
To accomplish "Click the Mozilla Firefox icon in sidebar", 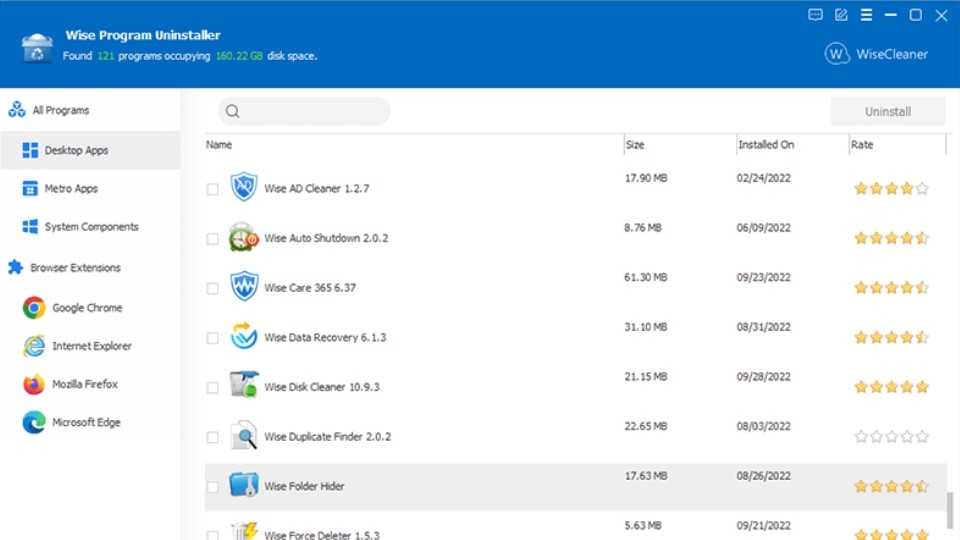I will [x=34, y=384].
